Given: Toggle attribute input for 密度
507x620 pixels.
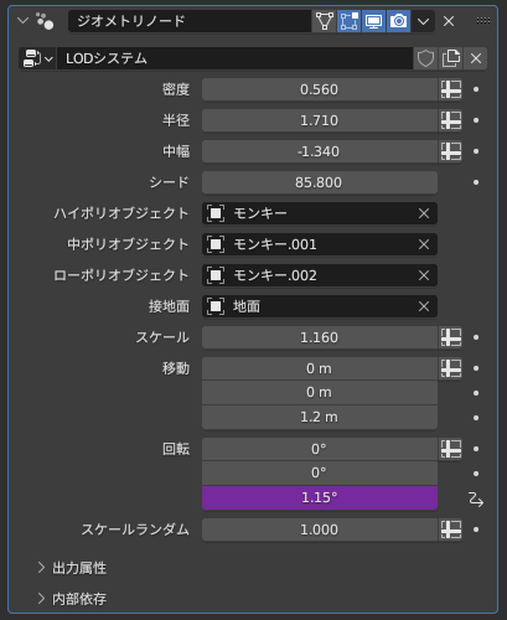Looking at the screenshot, I should tap(451, 89).
